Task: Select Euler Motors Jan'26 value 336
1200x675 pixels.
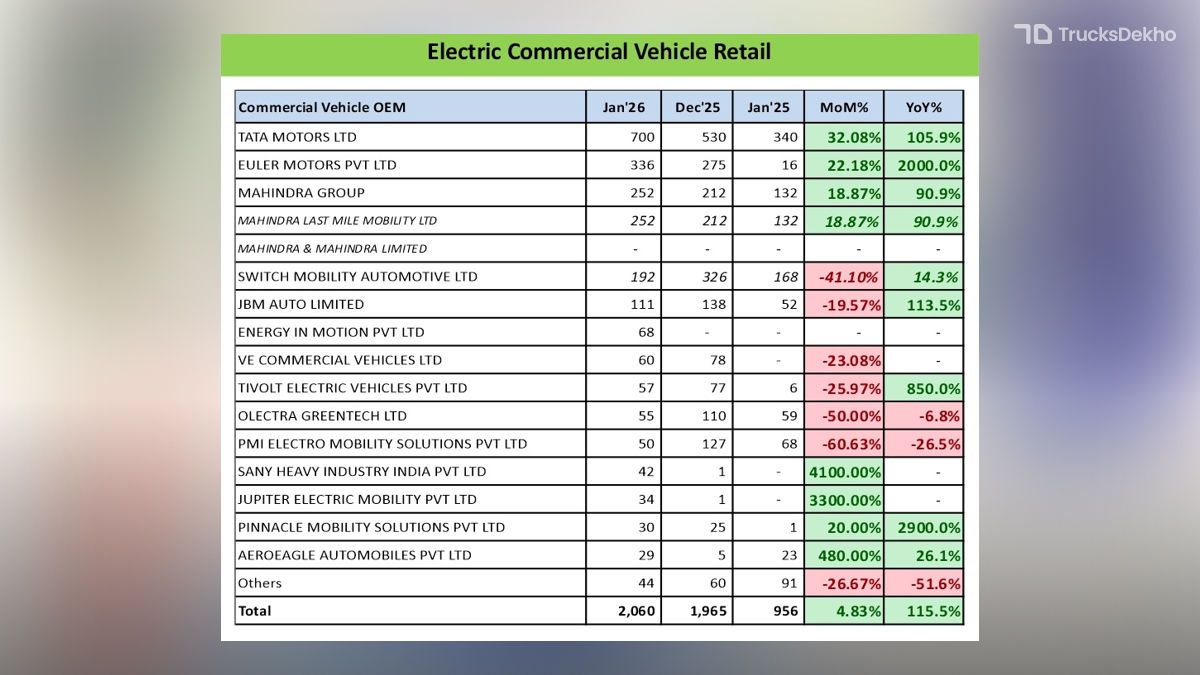Action: click(x=642, y=165)
